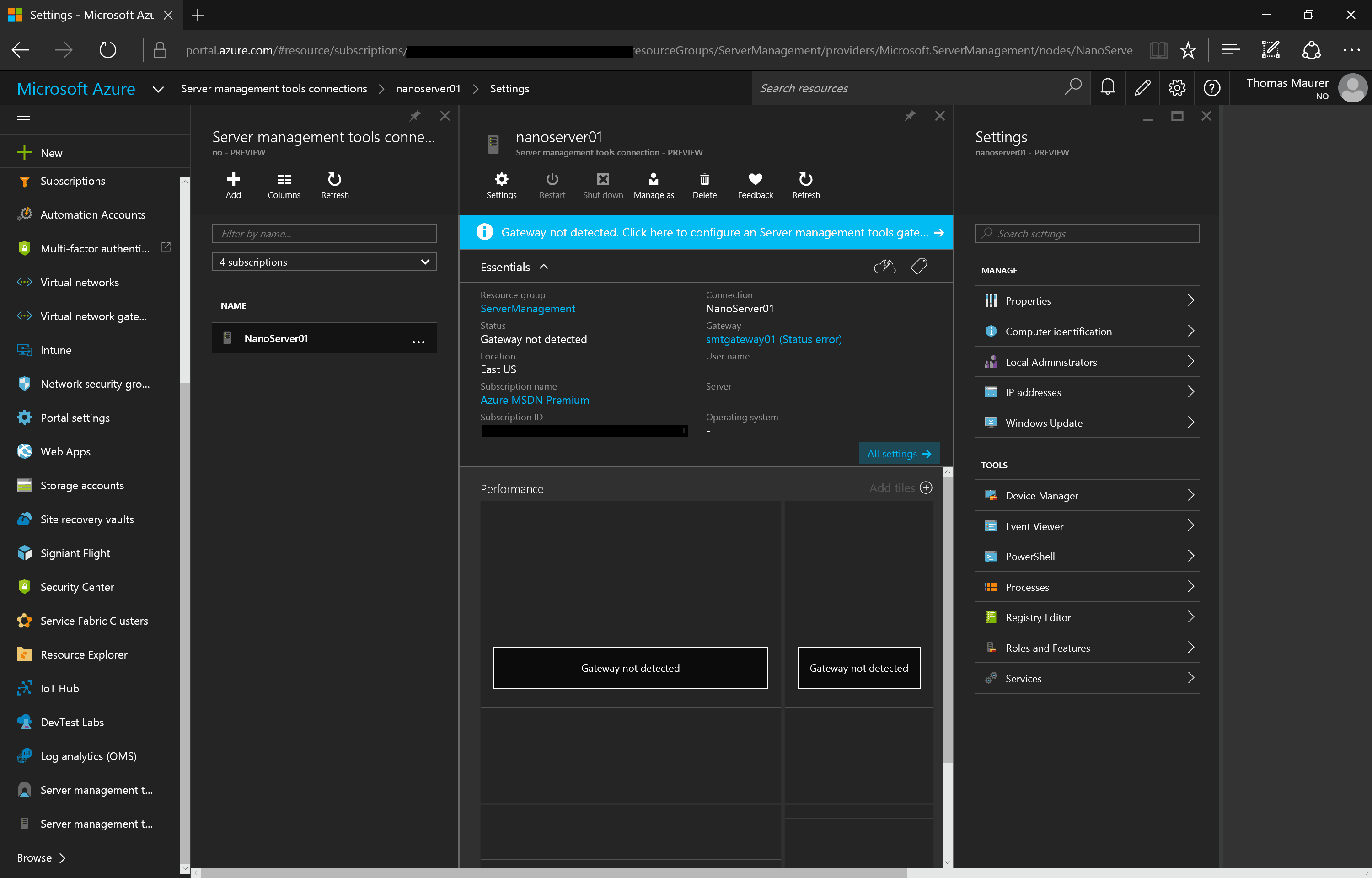Open the 4 subscriptions dropdown
Screen dimensions: 1372x878
tap(324, 262)
